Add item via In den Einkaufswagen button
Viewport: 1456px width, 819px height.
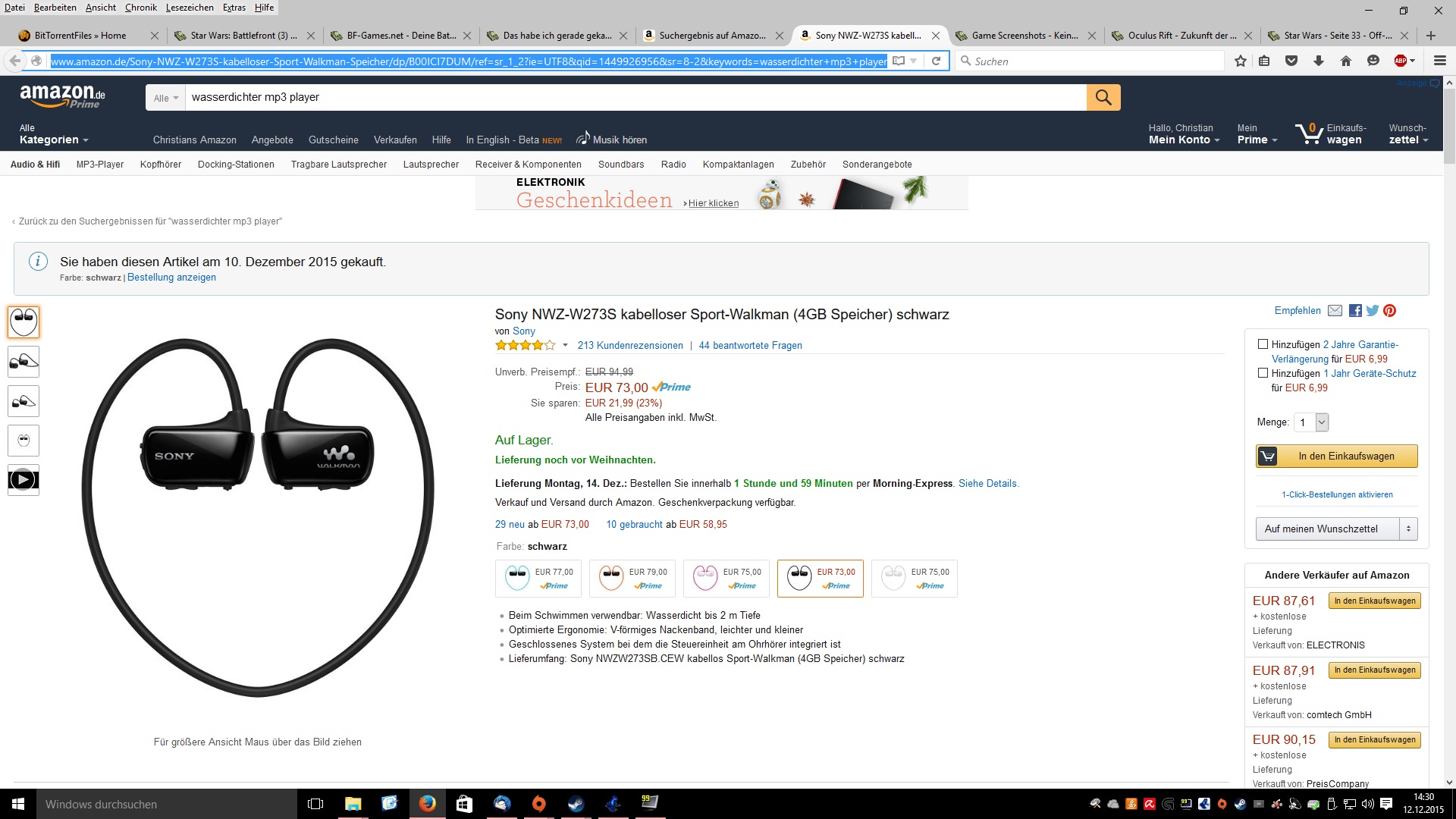[x=1337, y=456]
